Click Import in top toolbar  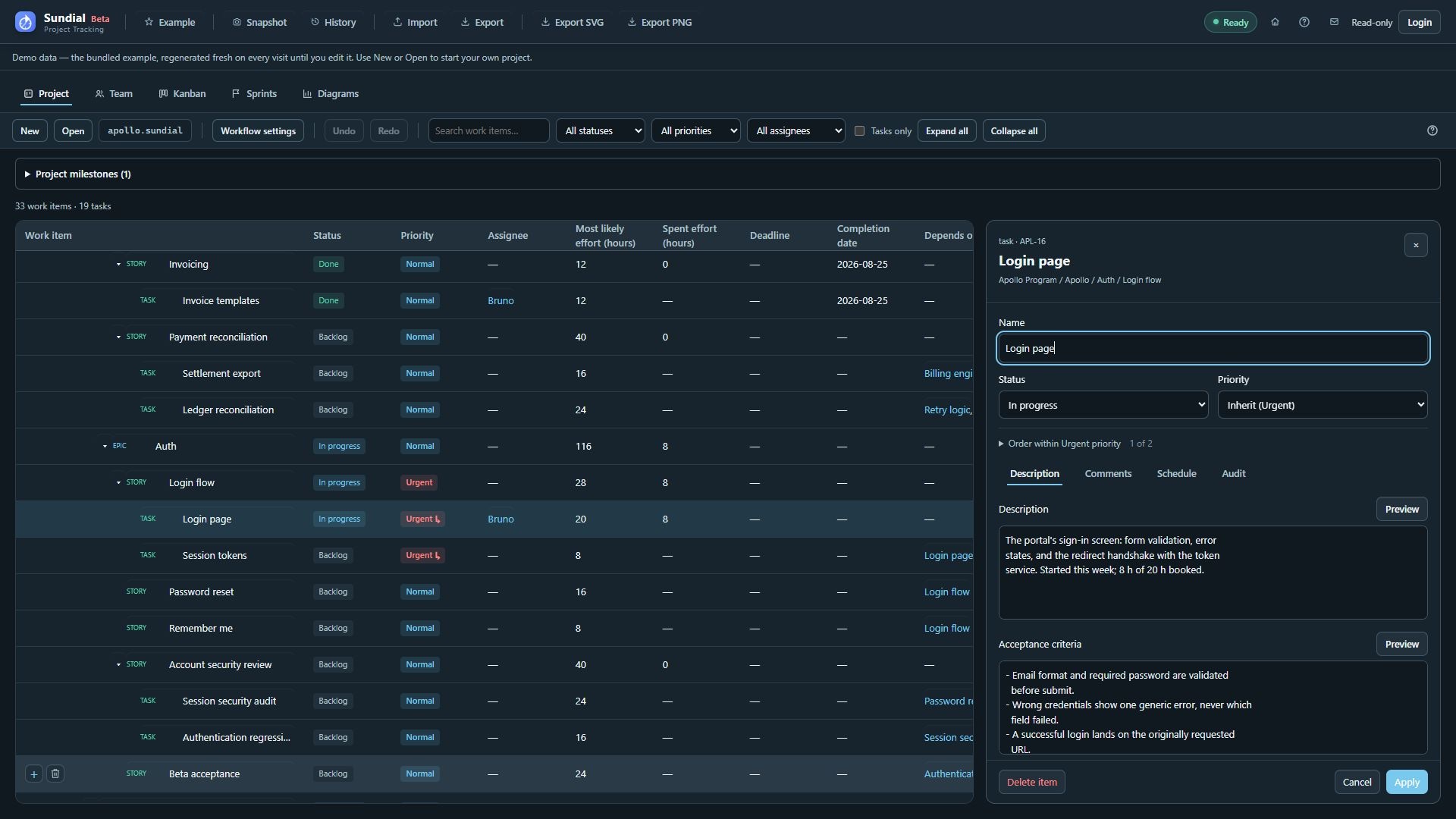pyautogui.click(x=415, y=22)
